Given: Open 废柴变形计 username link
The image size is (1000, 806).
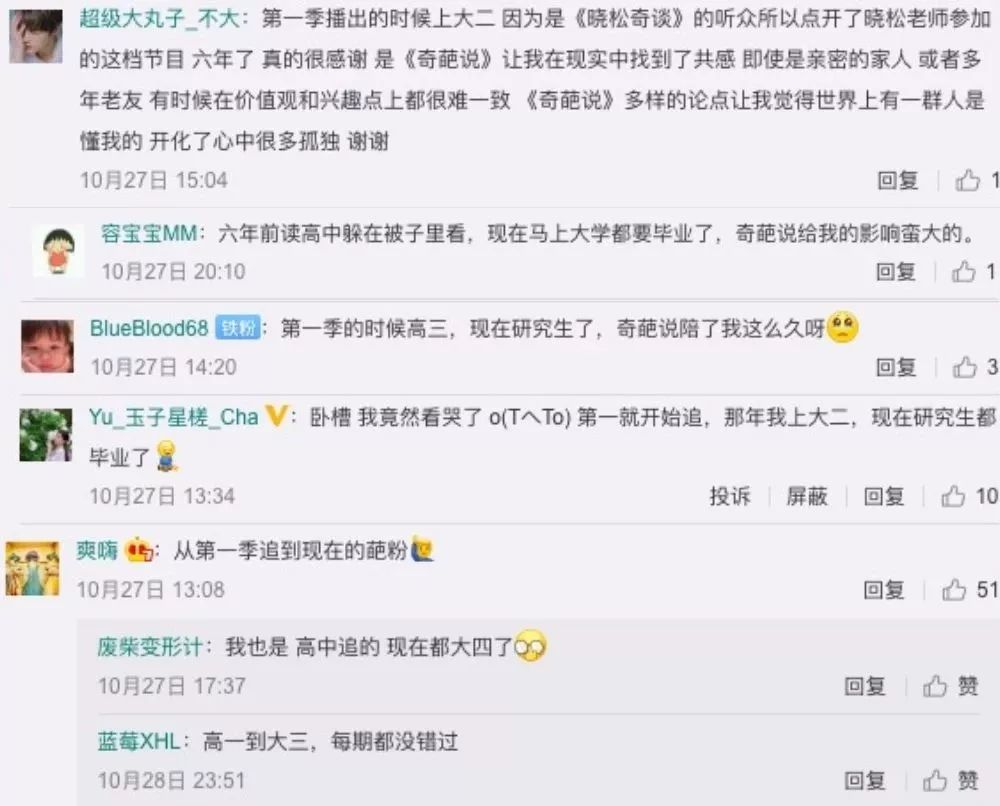Looking at the screenshot, I should click(x=150, y=647).
